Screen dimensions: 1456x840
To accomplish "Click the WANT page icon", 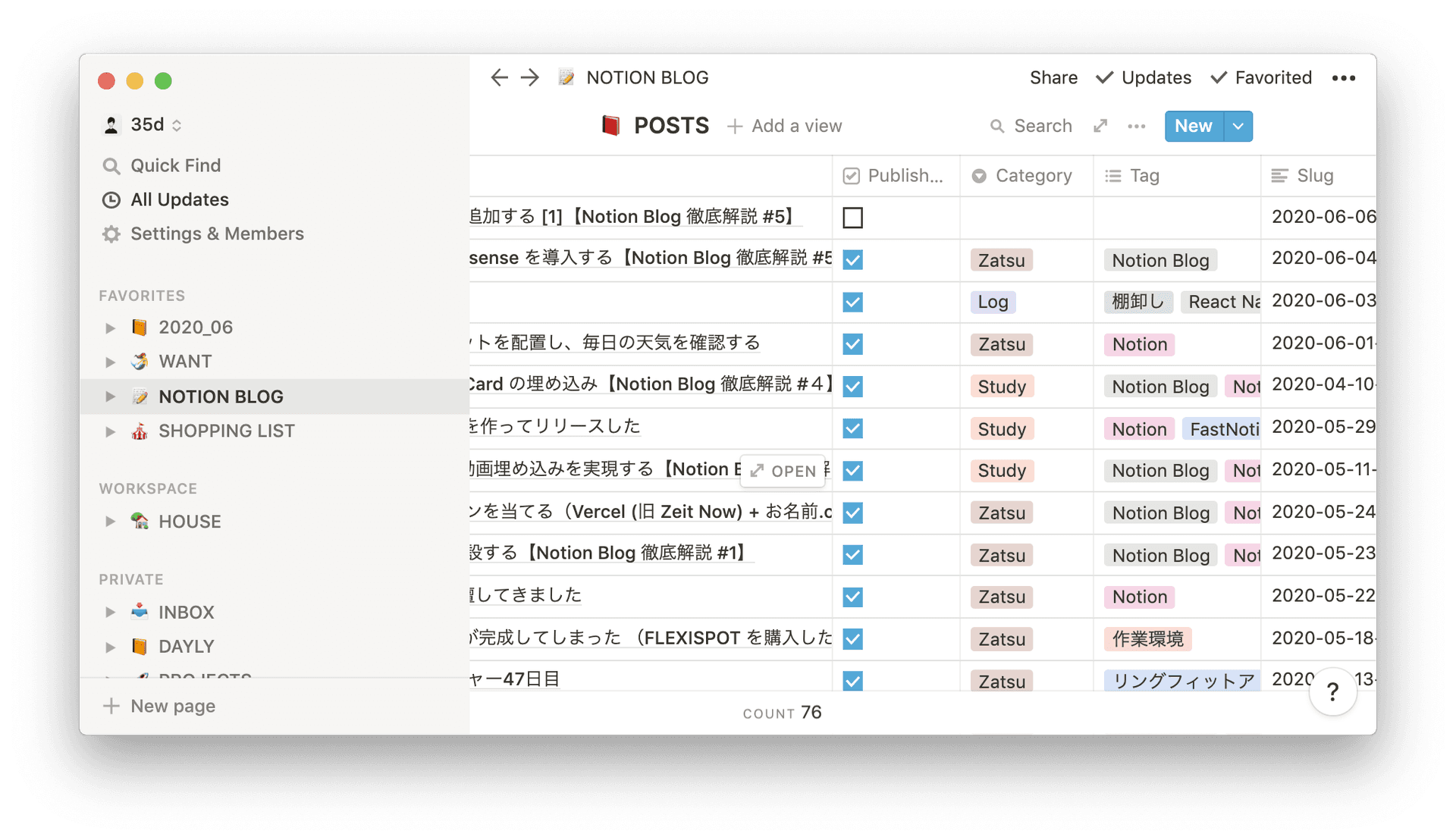I will (x=140, y=362).
